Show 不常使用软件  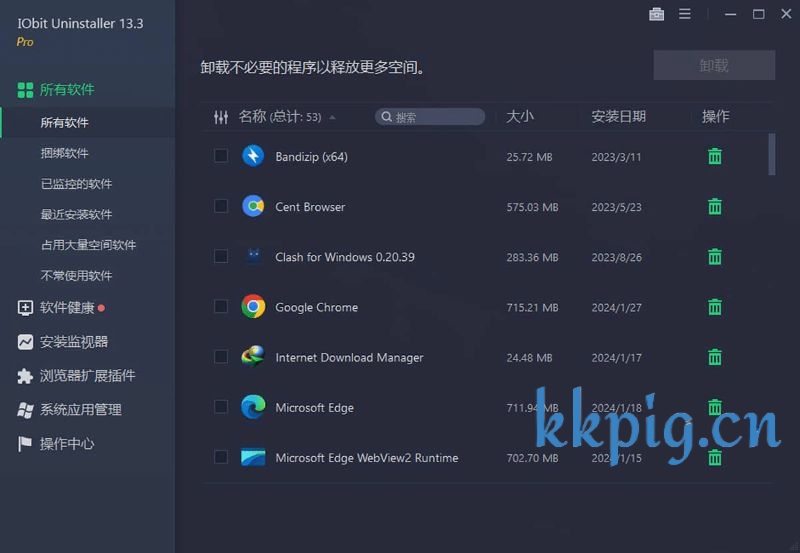77,275
